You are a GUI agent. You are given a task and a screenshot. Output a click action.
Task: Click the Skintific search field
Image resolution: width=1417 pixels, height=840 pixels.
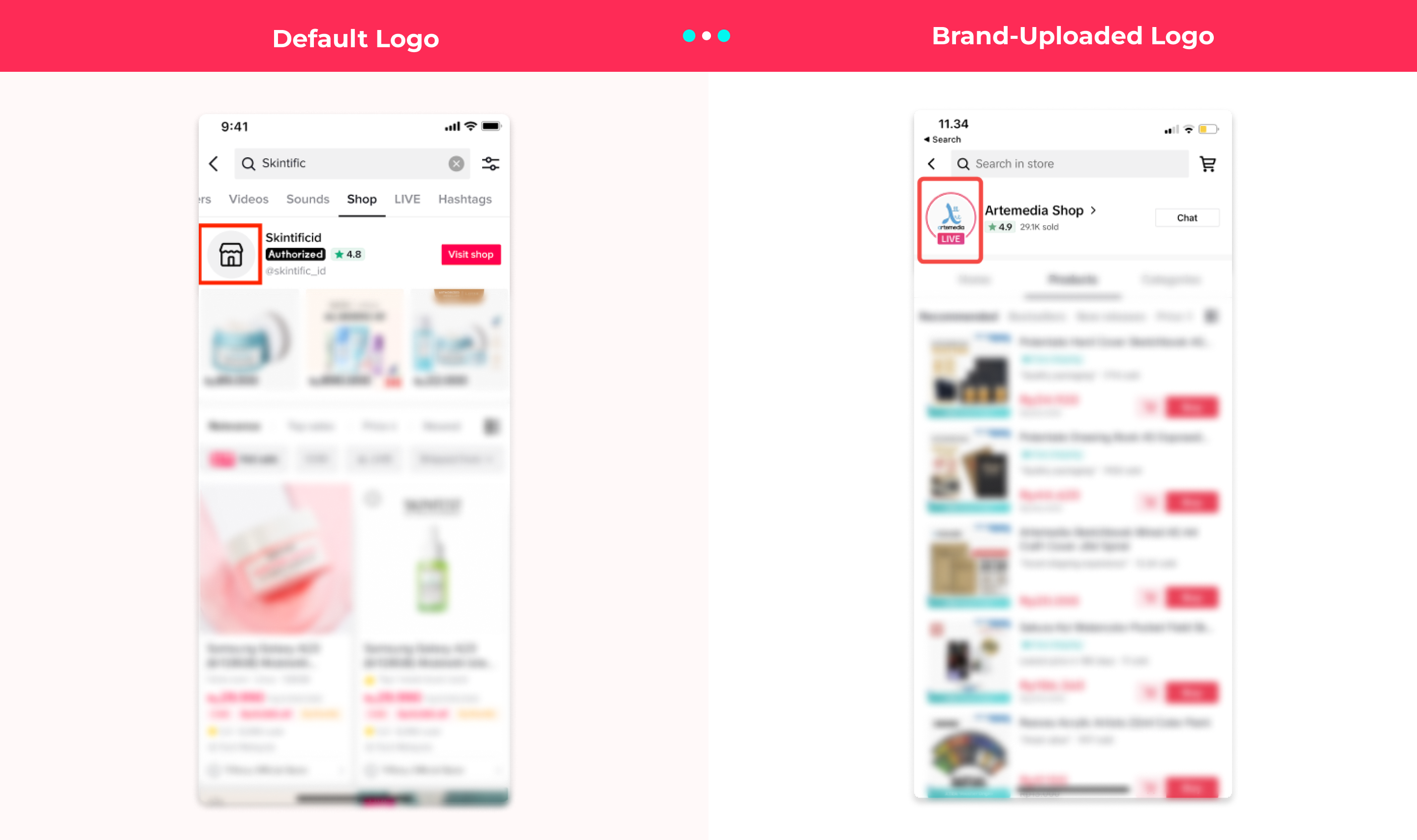[x=352, y=164]
